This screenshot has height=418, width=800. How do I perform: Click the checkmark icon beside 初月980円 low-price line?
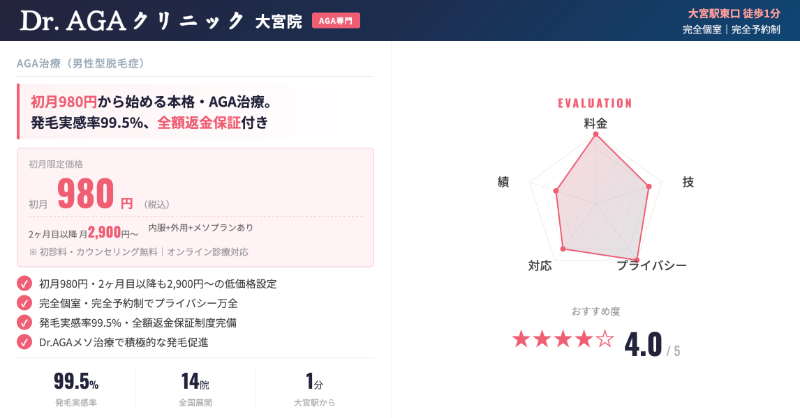[x=24, y=283]
